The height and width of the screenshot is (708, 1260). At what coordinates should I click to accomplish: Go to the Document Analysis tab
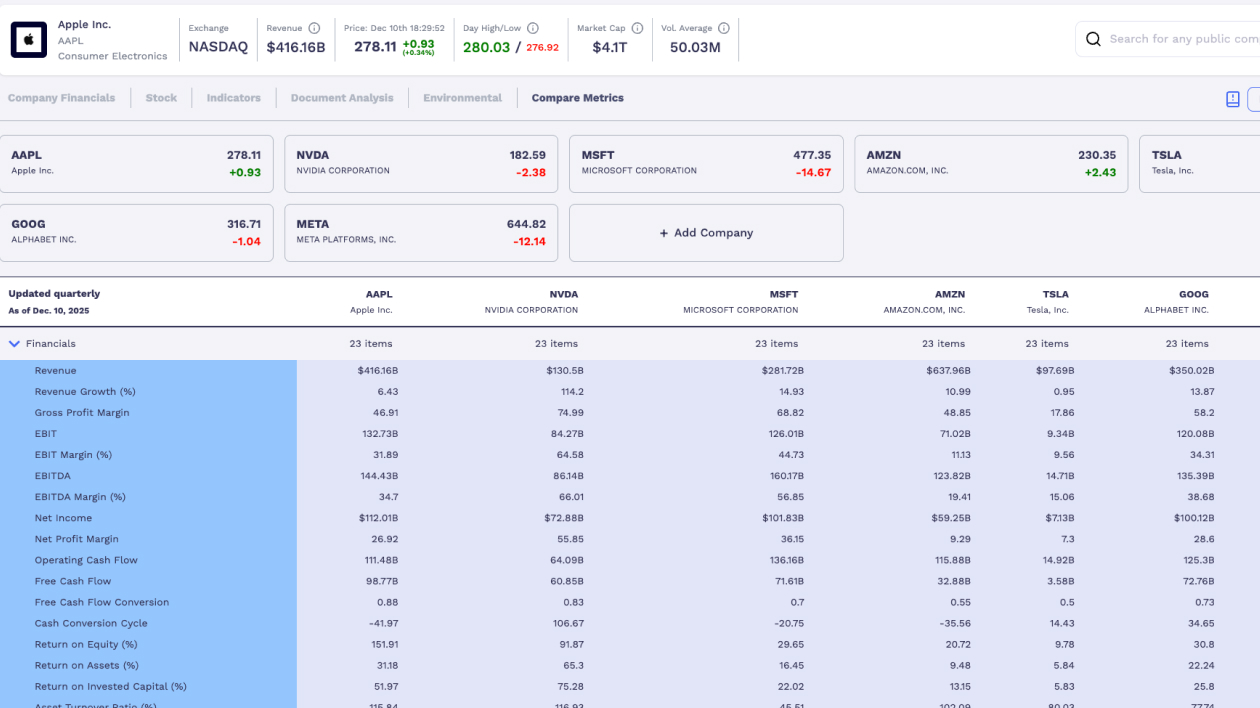(342, 98)
